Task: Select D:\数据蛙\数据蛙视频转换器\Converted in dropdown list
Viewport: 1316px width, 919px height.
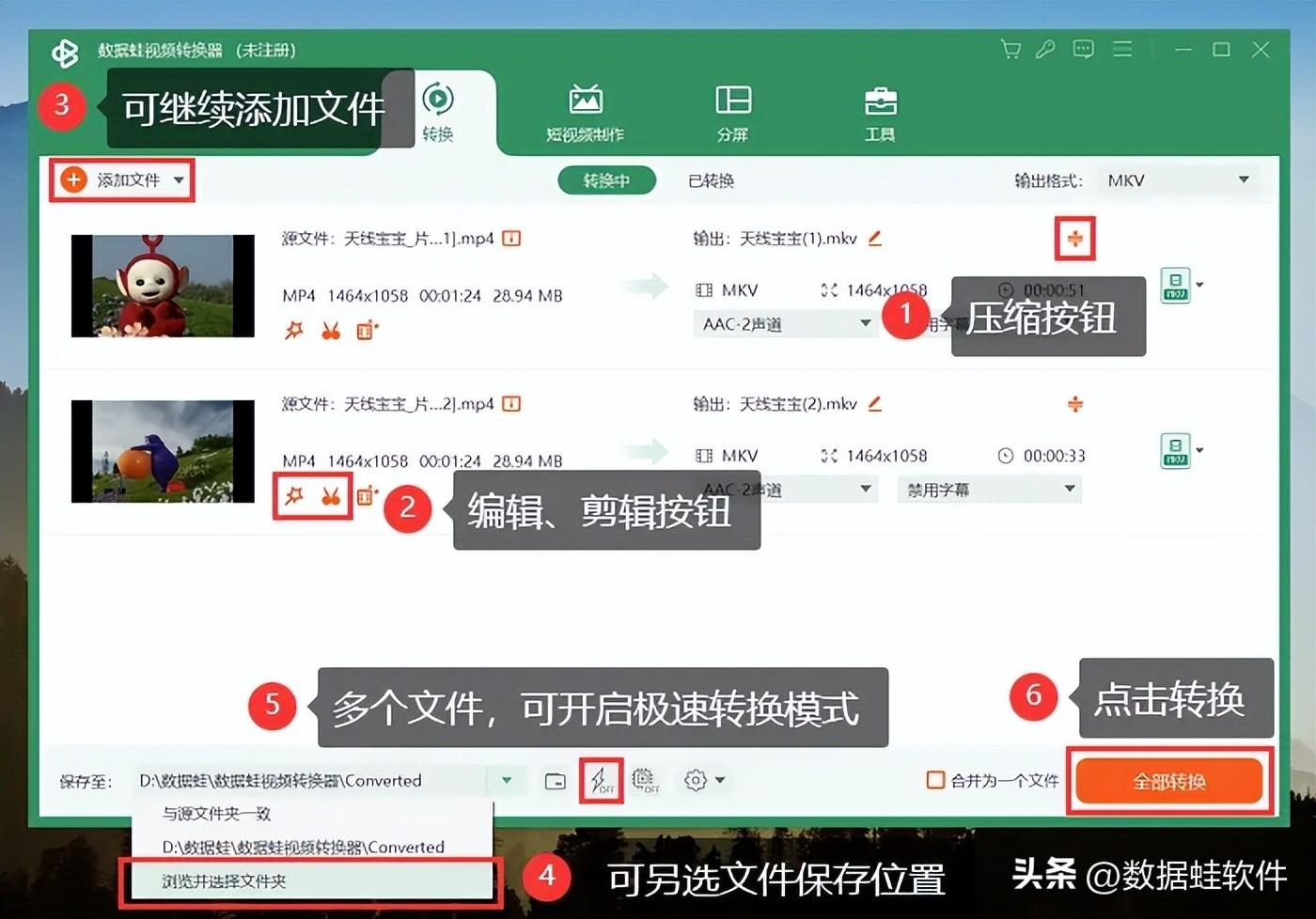Action: [312, 848]
